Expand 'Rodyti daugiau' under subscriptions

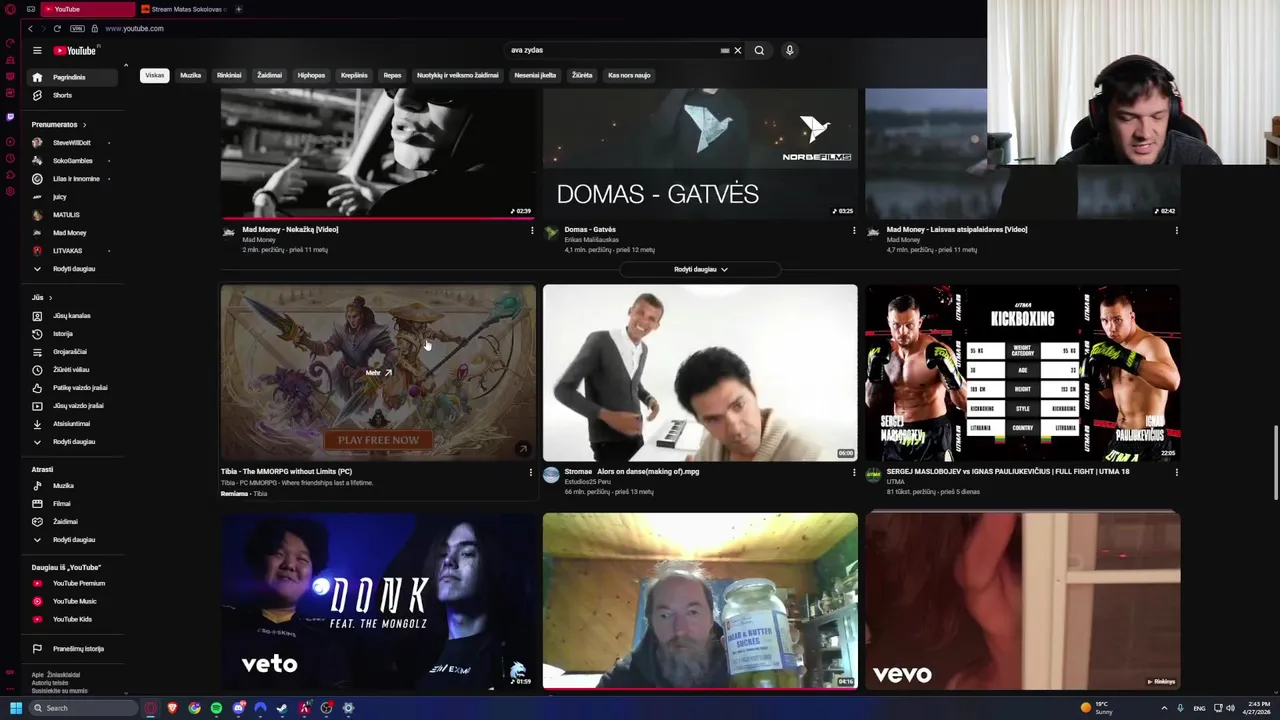click(72, 269)
